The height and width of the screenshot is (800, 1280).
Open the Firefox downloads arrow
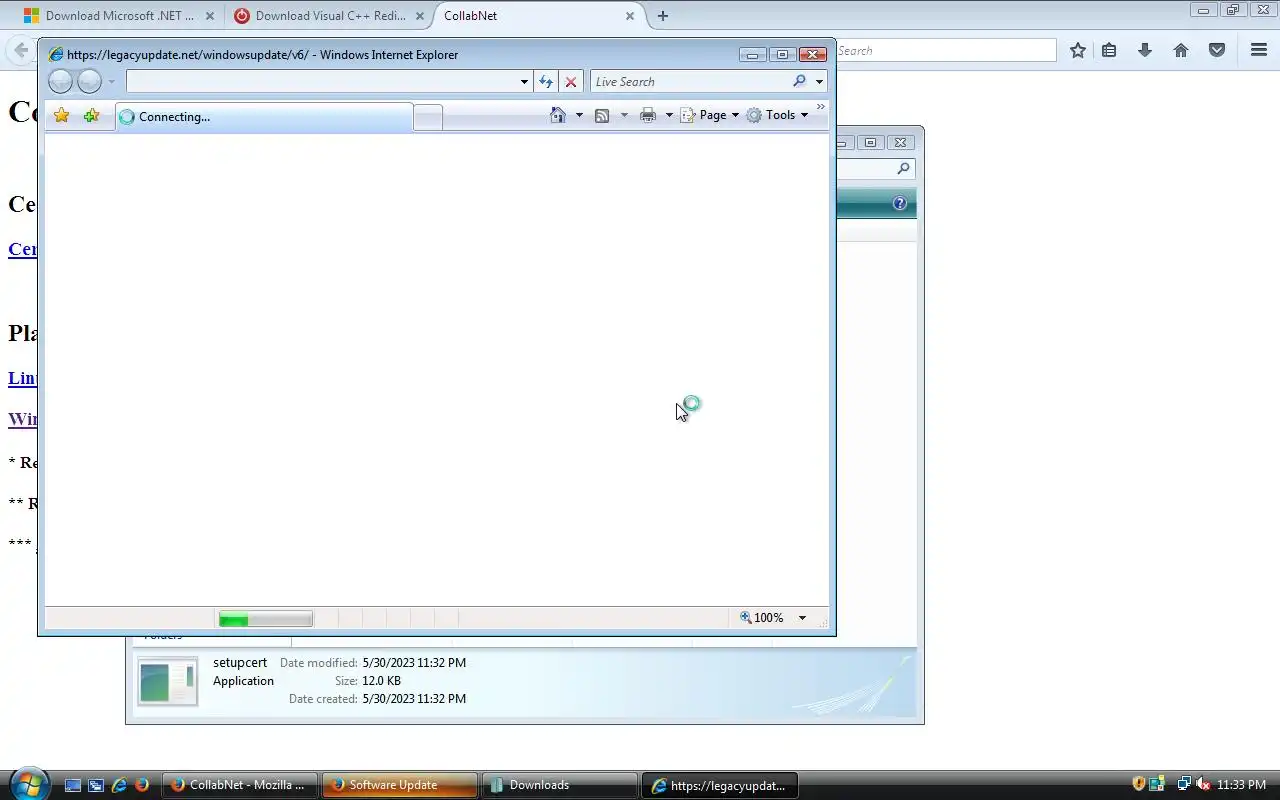[1145, 50]
